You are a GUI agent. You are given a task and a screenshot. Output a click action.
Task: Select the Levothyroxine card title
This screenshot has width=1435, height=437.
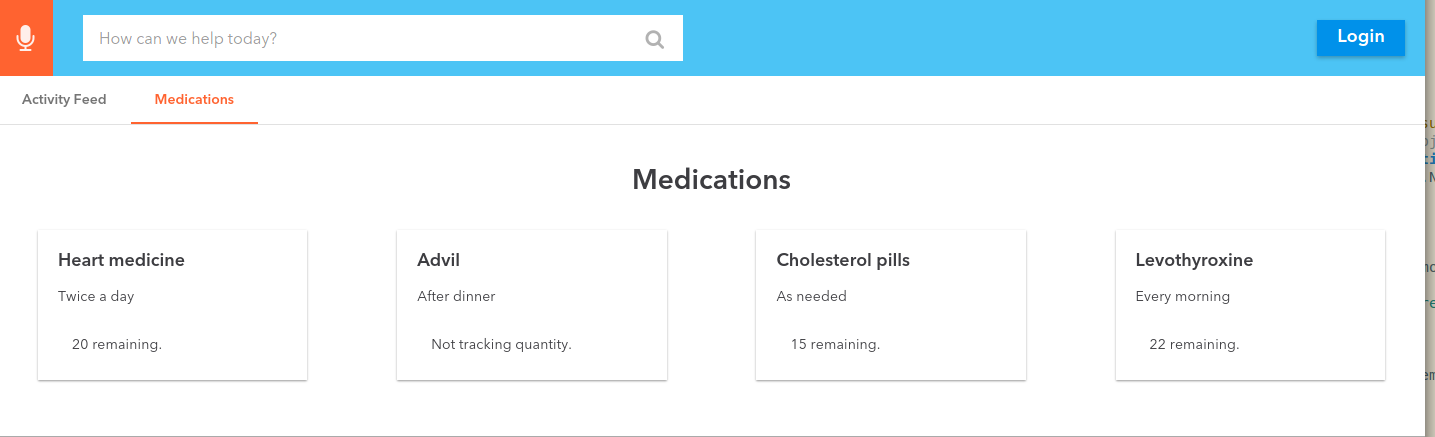click(1194, 260)
